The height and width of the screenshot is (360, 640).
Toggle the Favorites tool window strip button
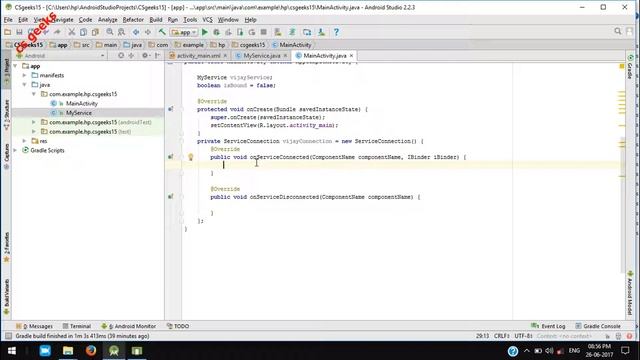(7, 248)
